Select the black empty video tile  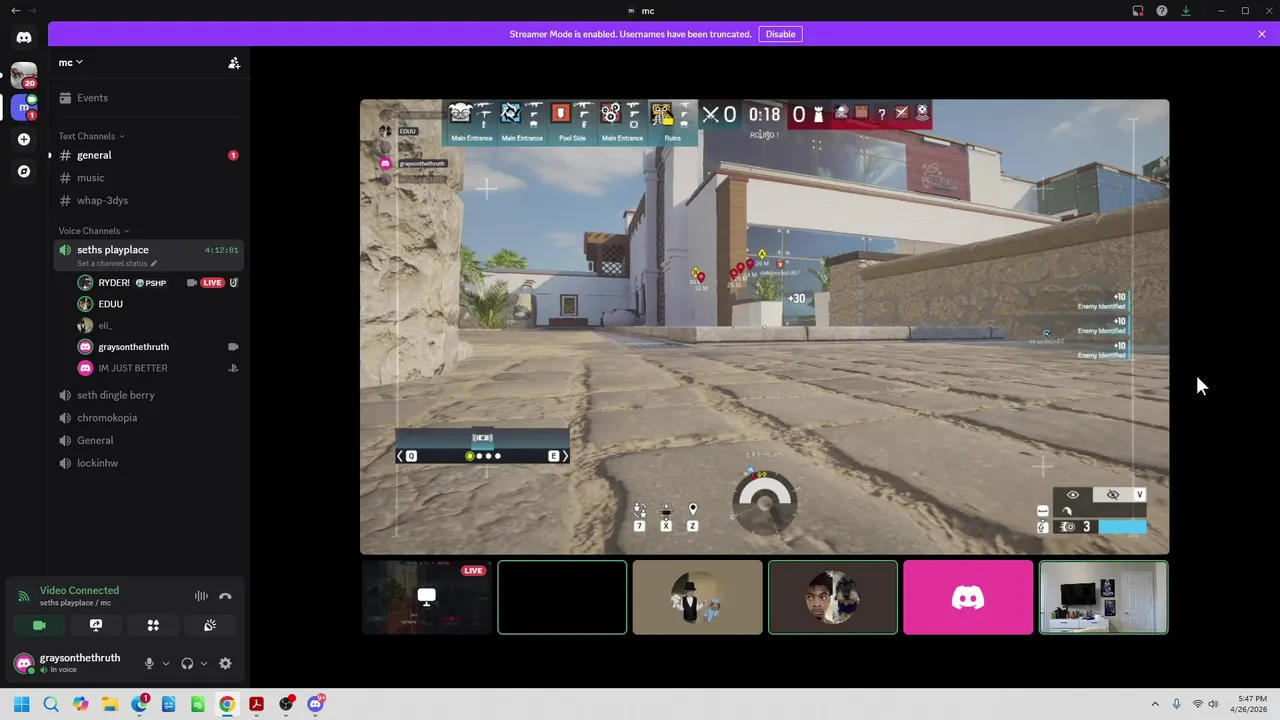click(562, 597)
